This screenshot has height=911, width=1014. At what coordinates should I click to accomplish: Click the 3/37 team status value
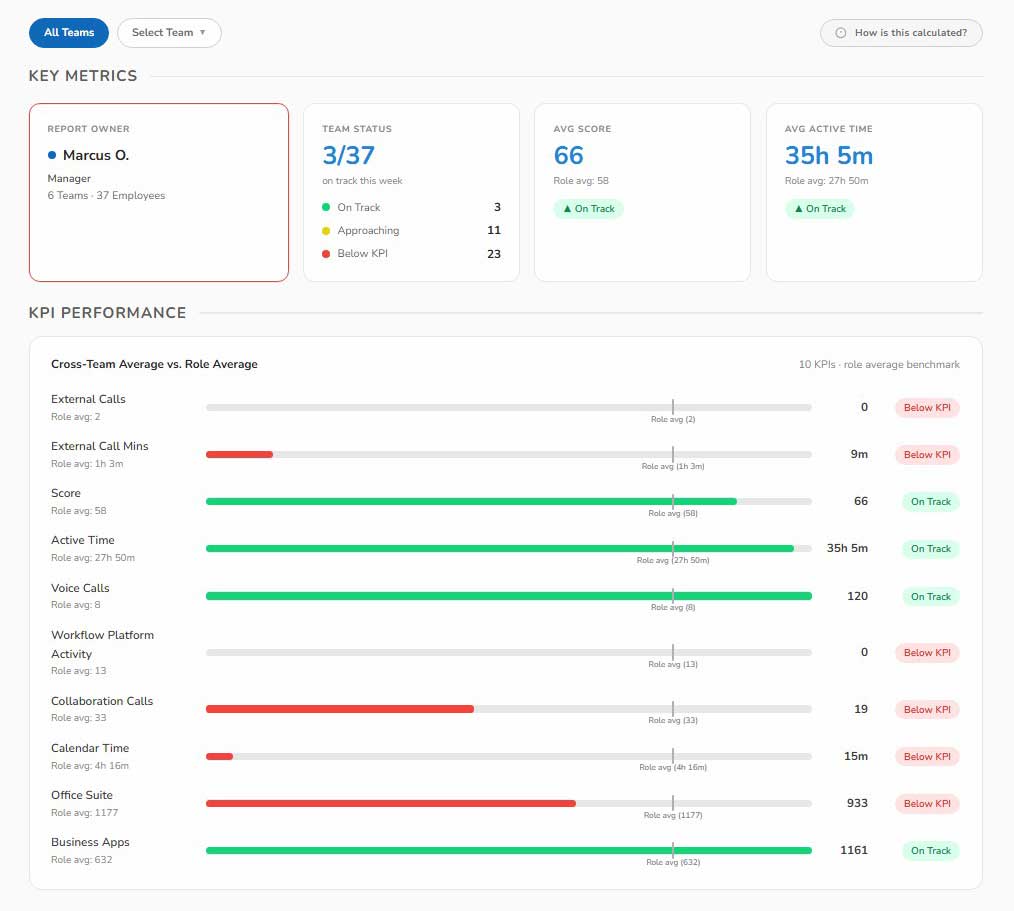[348, 155]
